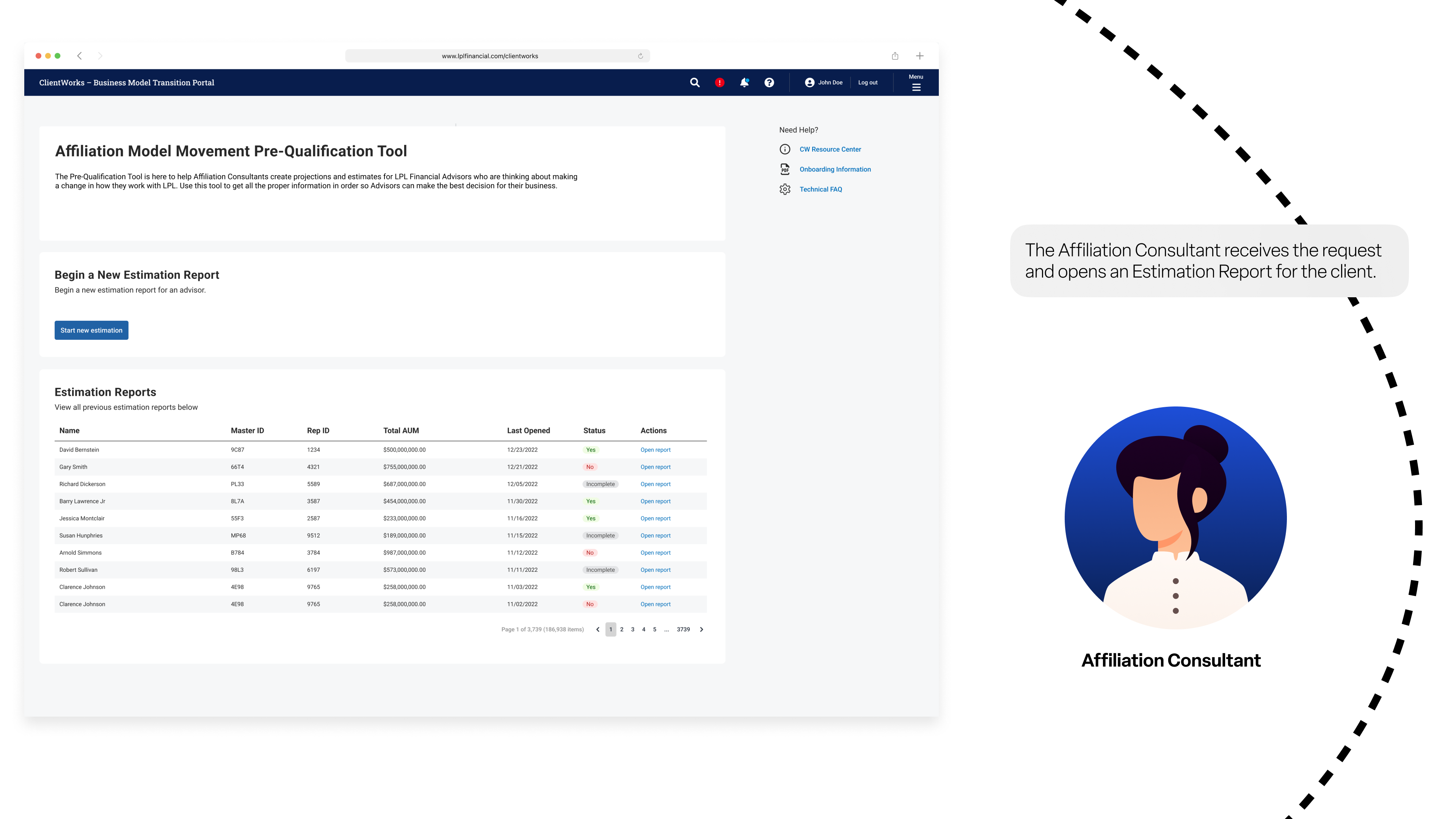Go to next page with right chevron
This screenshot has width=1456, height=819.
coord(701,629)
